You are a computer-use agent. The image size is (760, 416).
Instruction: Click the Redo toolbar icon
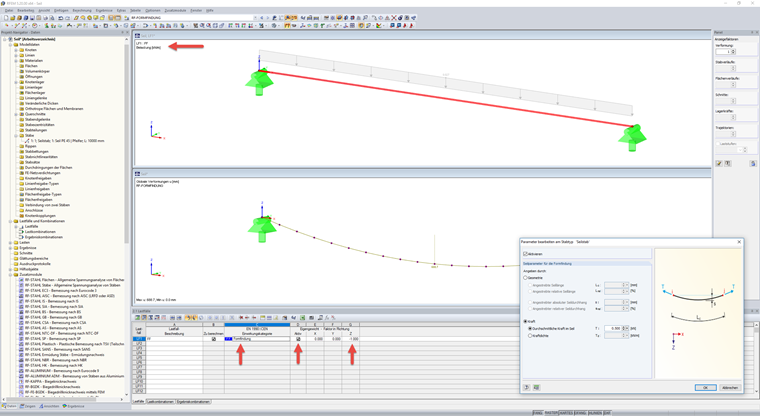coord(67,18)
